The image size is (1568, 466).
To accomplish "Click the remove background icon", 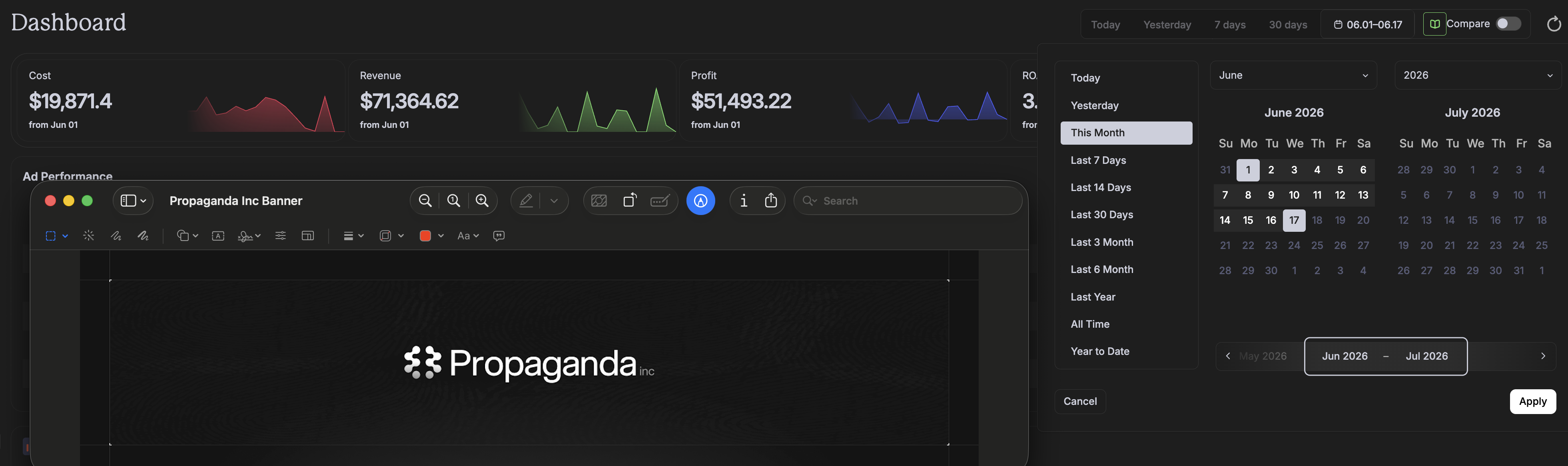I will pos(599,201).
